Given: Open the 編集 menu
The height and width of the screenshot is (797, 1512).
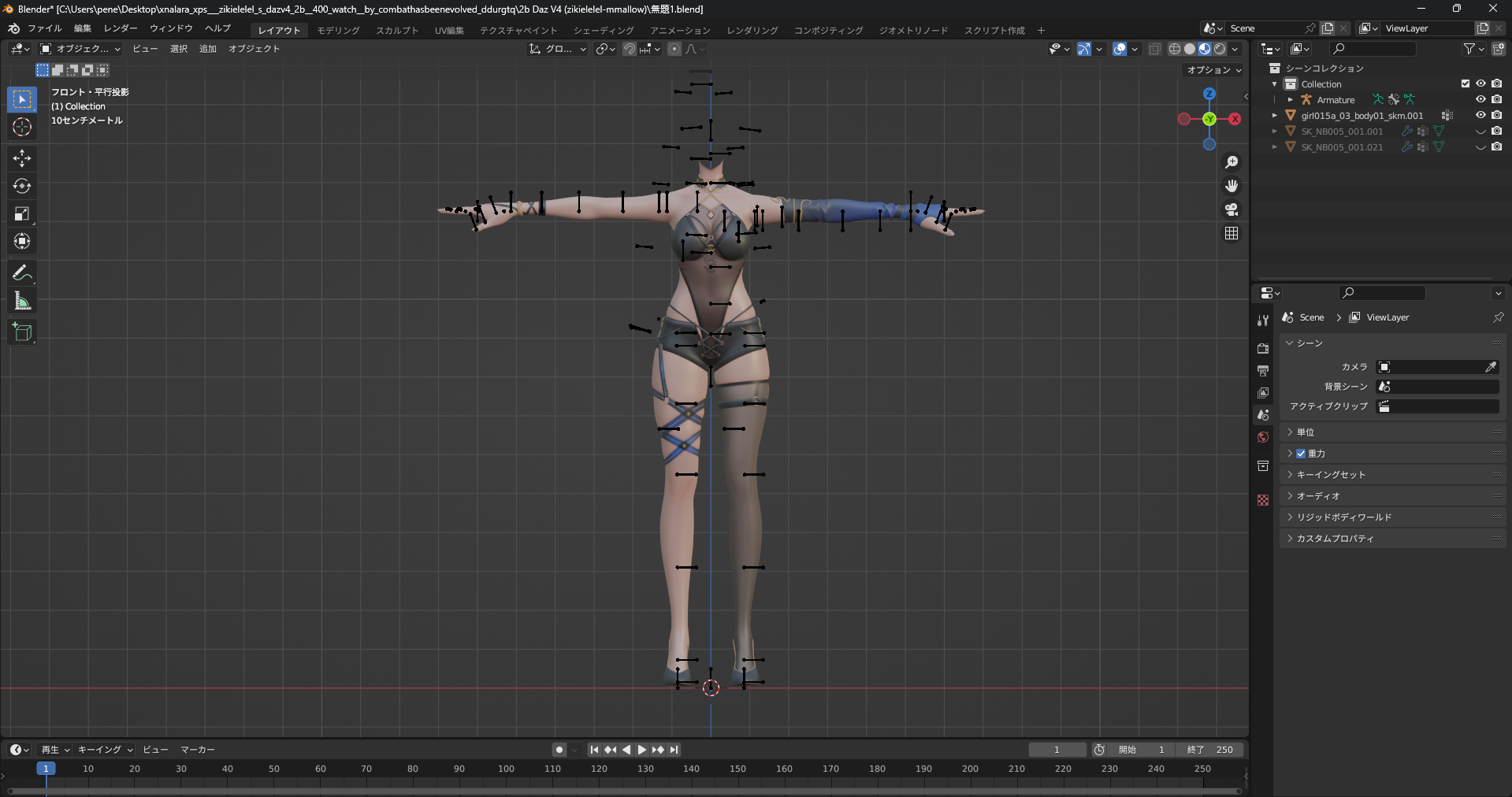Looking at the screenshot, I should (83, 28).
